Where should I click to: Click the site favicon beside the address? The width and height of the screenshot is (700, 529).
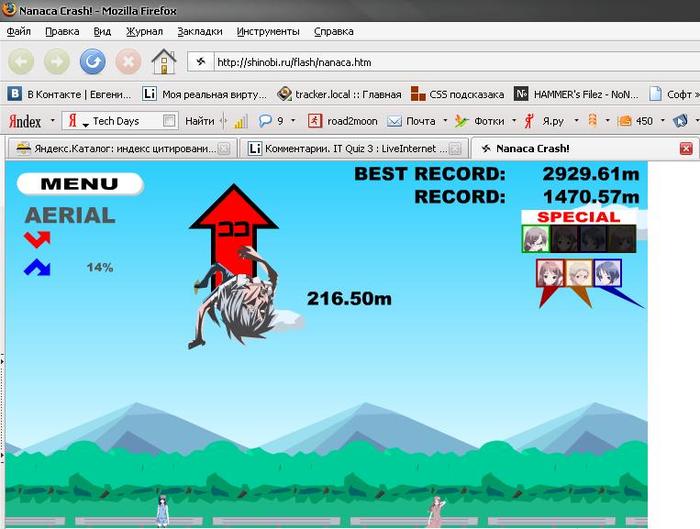200,62
